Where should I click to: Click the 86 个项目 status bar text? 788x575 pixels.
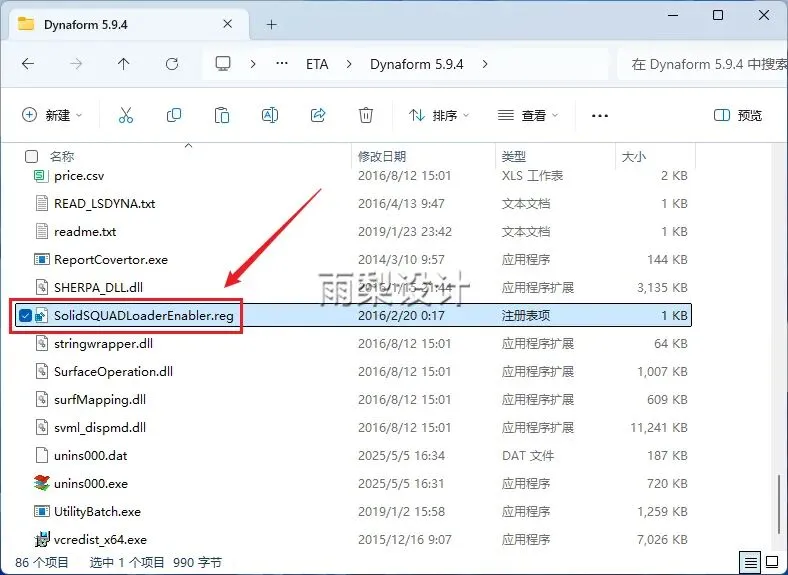(42, 562)
